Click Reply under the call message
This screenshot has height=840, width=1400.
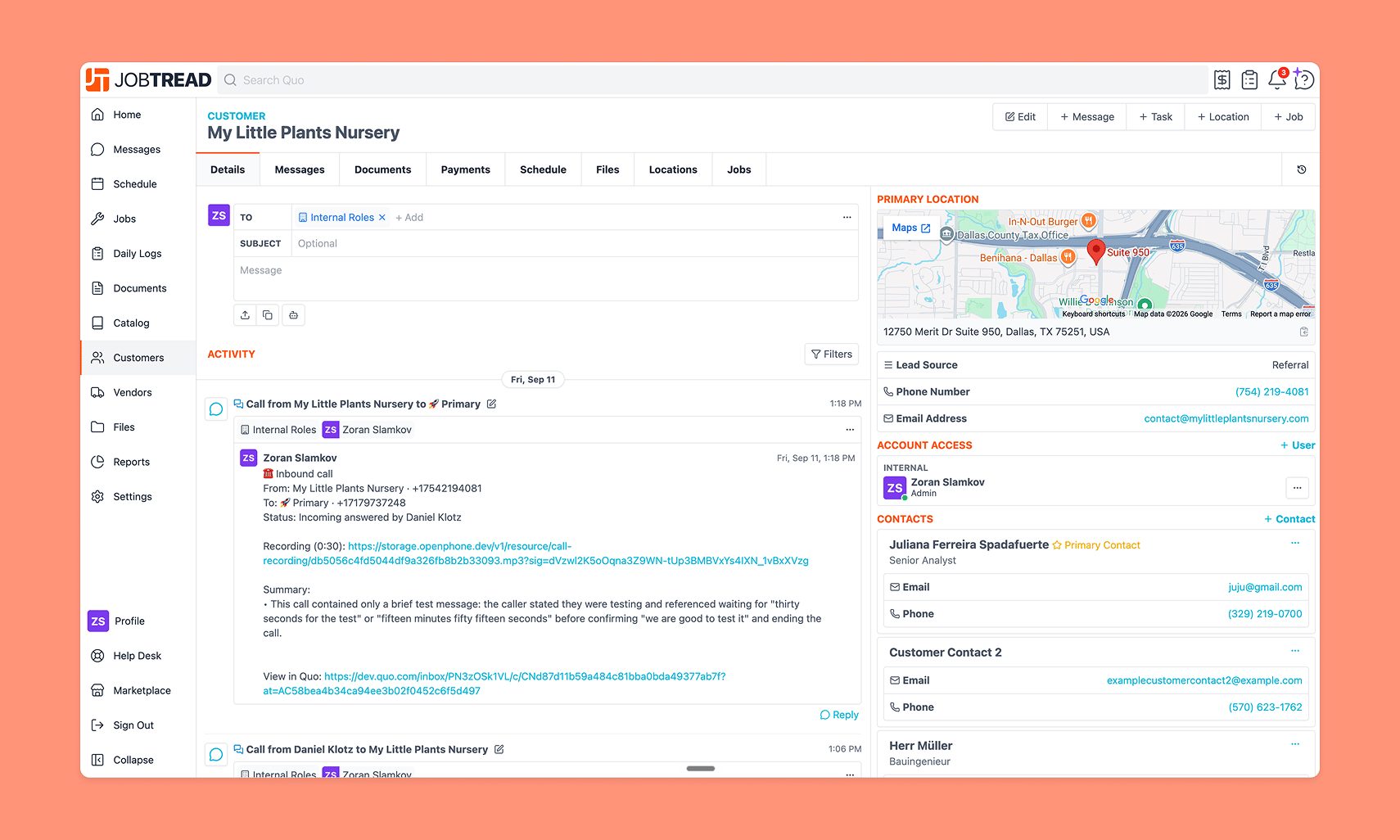point(839,715)
